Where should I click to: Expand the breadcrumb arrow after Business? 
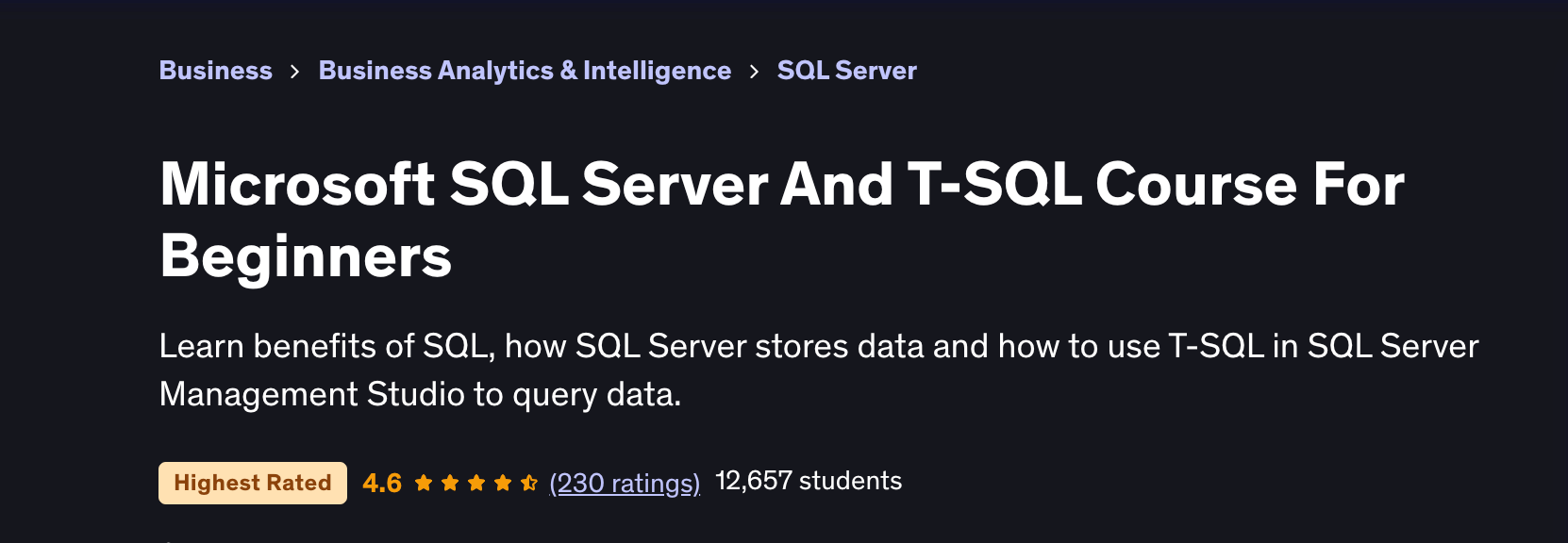295,70
